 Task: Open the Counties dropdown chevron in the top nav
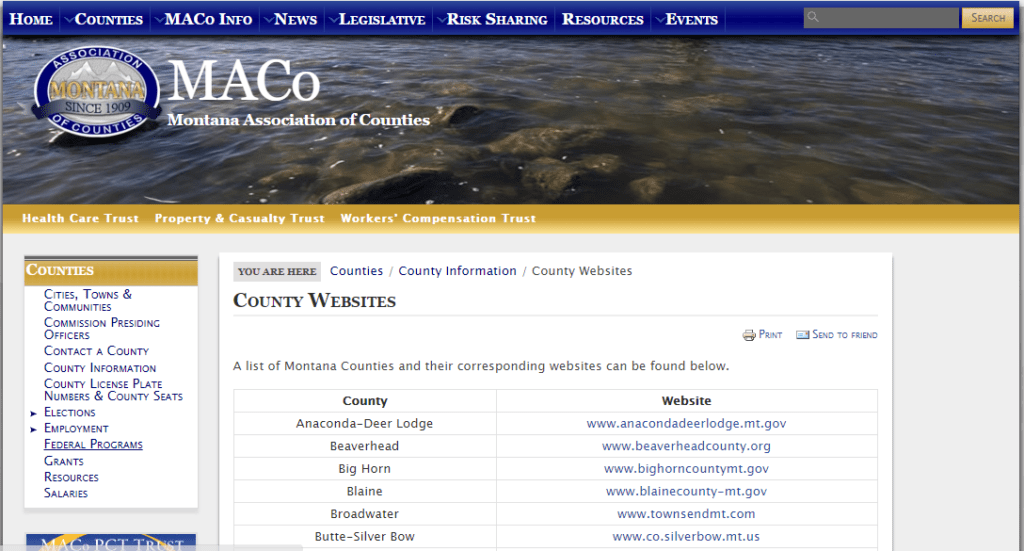[x=69, y=20]
